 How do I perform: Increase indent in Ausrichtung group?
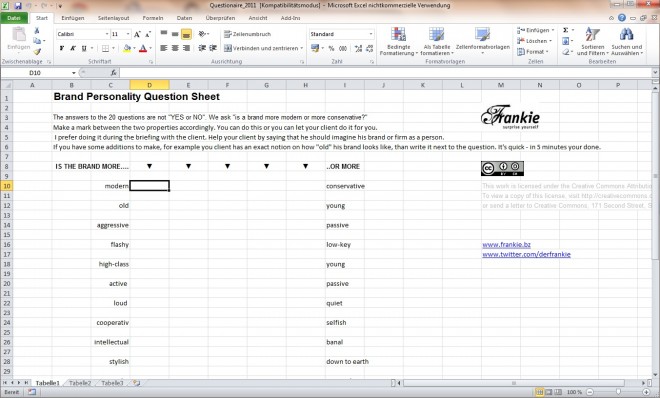pyautogui.click(x=213, y=48)
